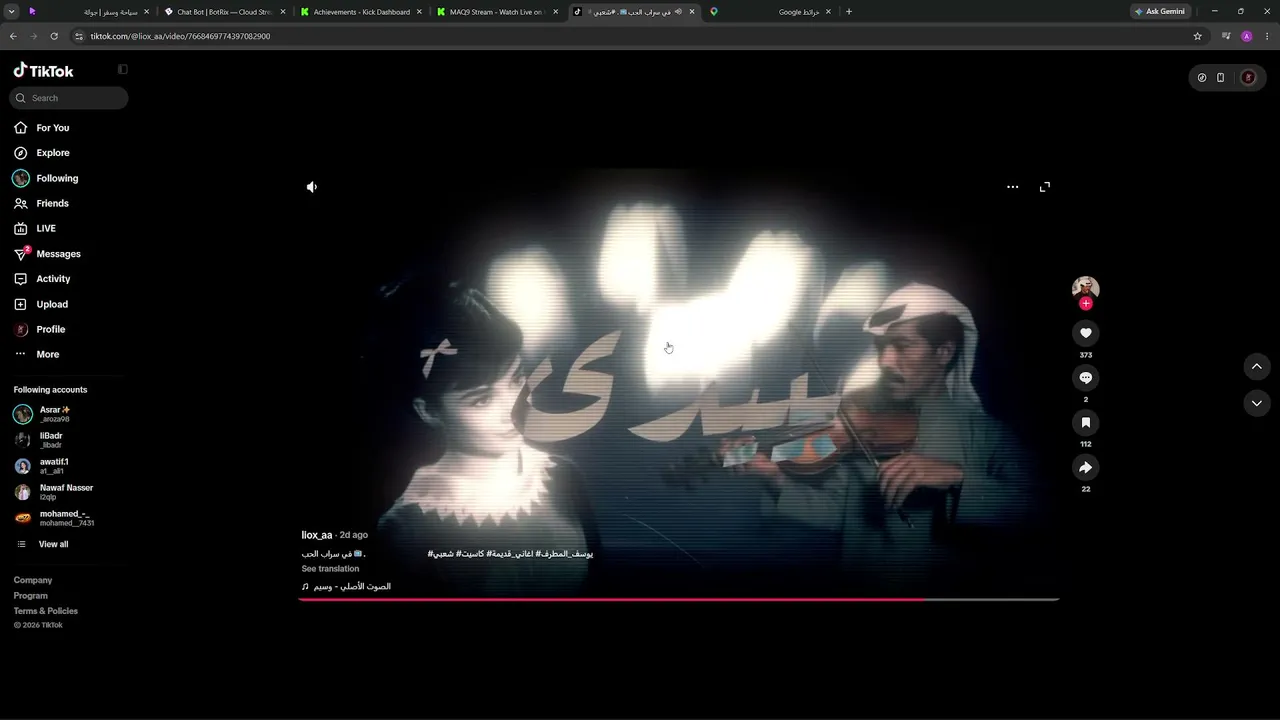The height and width of the screenshot is (720, 1280).
Task: Open the Explore page
Action: 42,153
